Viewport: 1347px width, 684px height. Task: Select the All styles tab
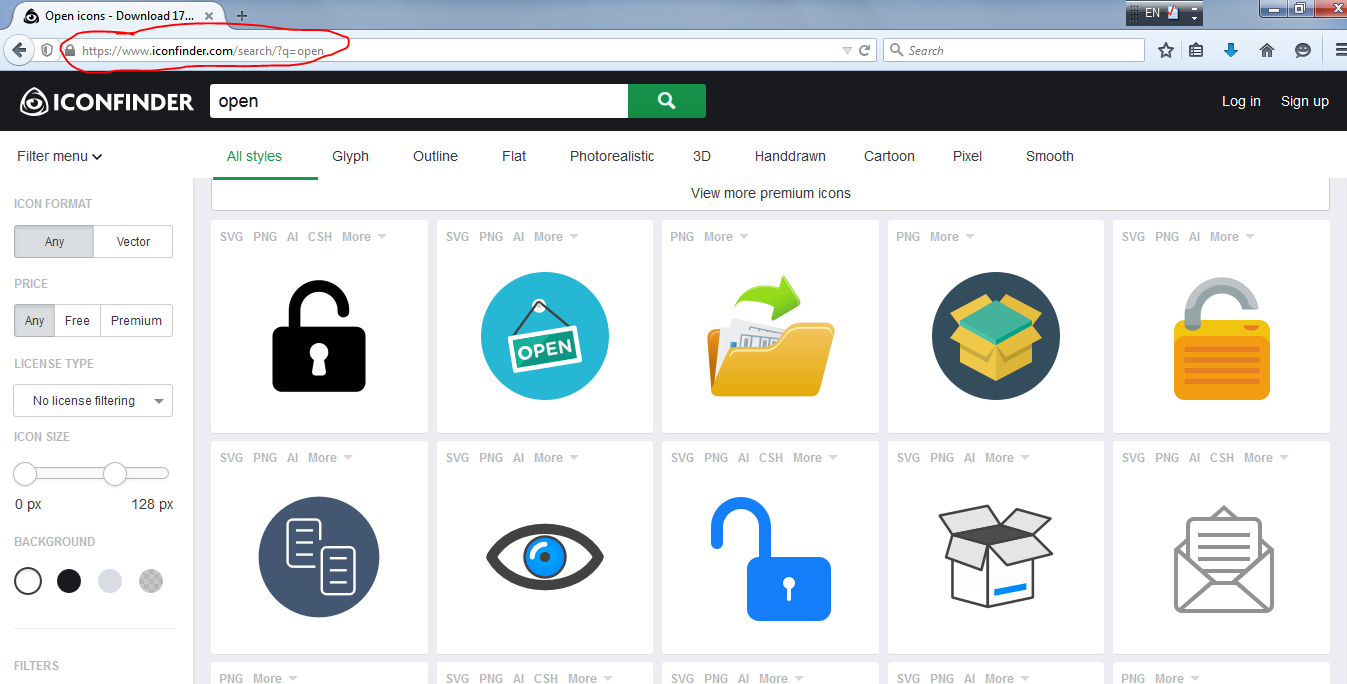pyautogui.click(x=254, y=156)
